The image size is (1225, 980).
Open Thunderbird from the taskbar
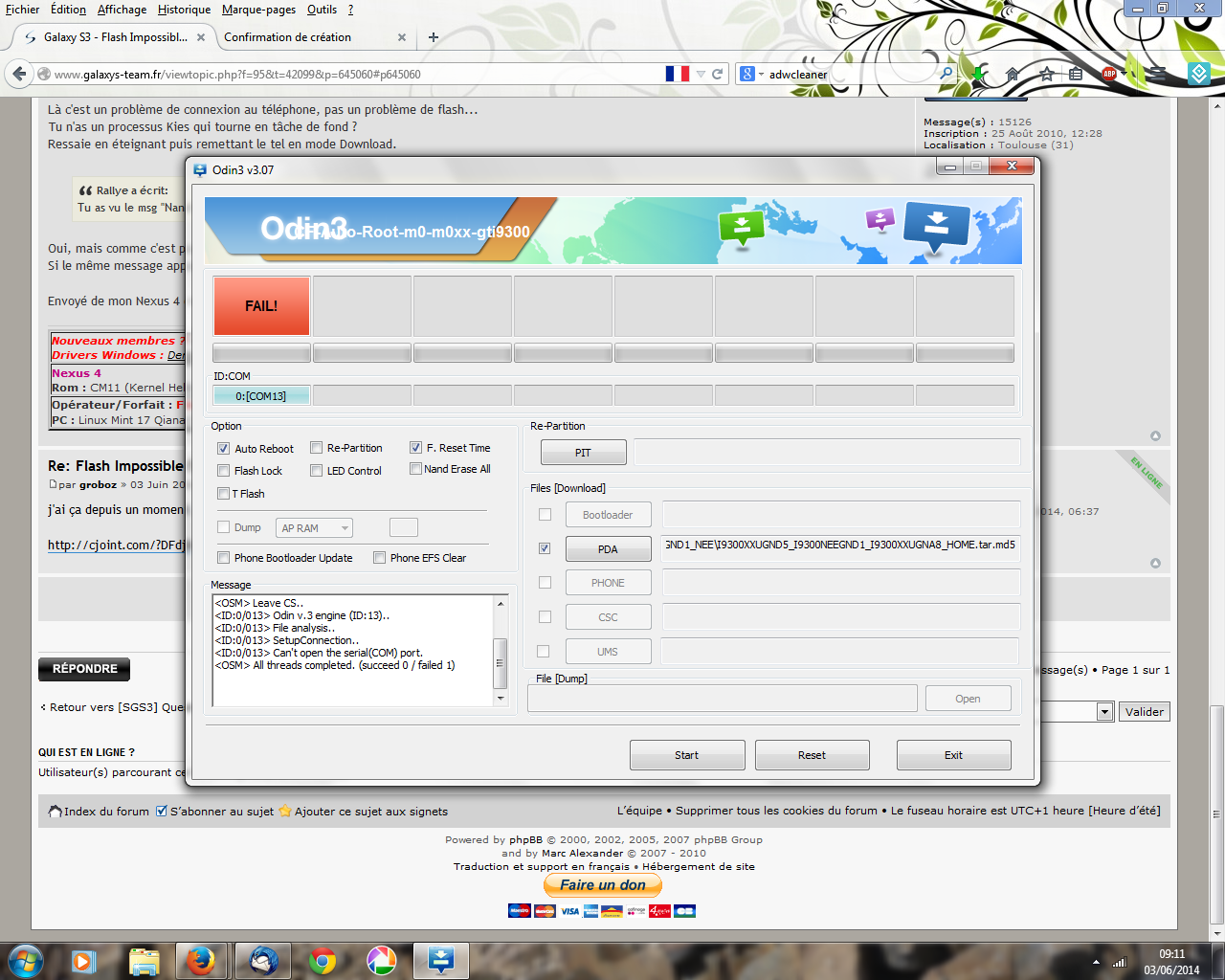(x=263, y=960)
